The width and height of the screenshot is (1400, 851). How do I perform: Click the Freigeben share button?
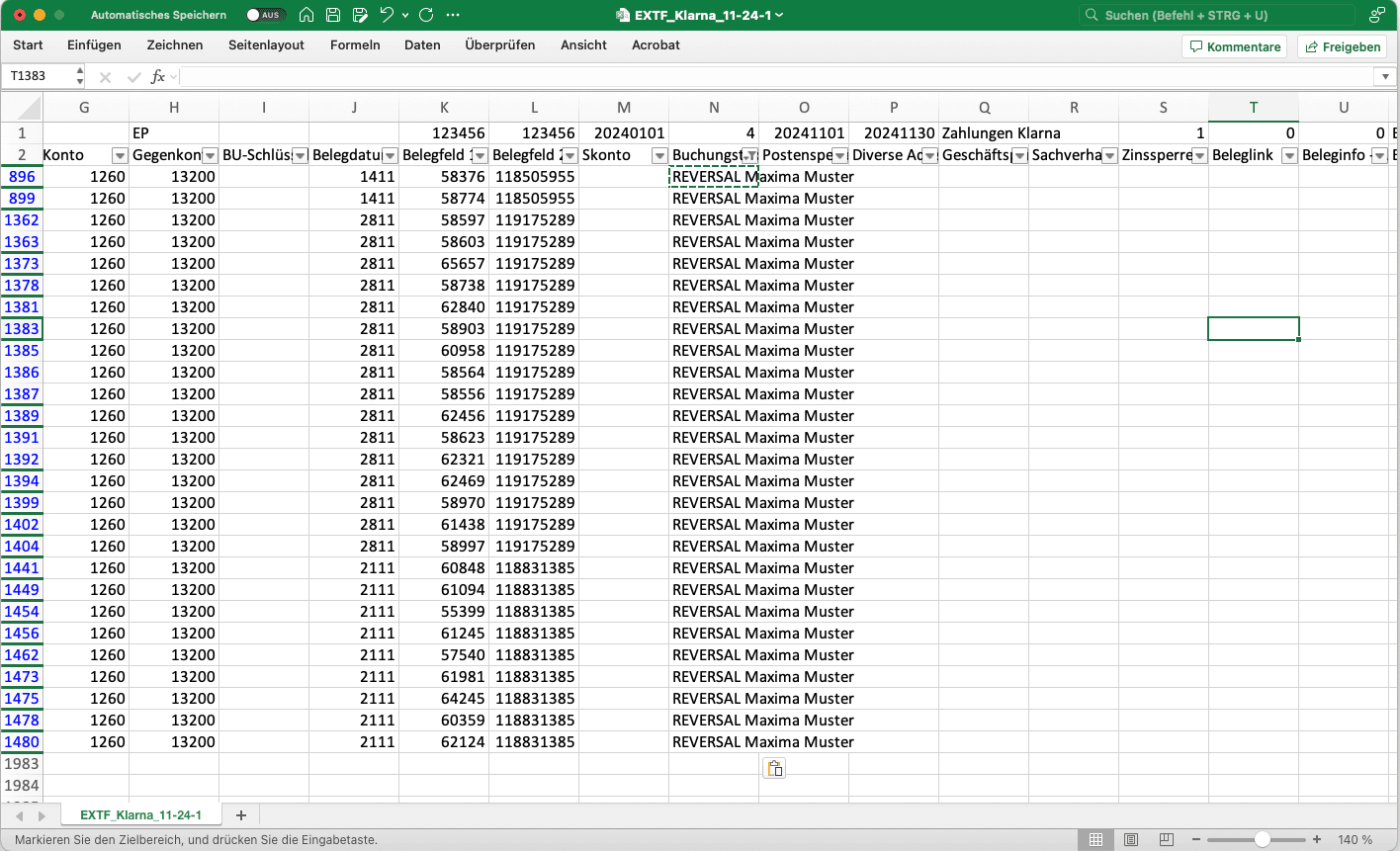click(1342, 46)
